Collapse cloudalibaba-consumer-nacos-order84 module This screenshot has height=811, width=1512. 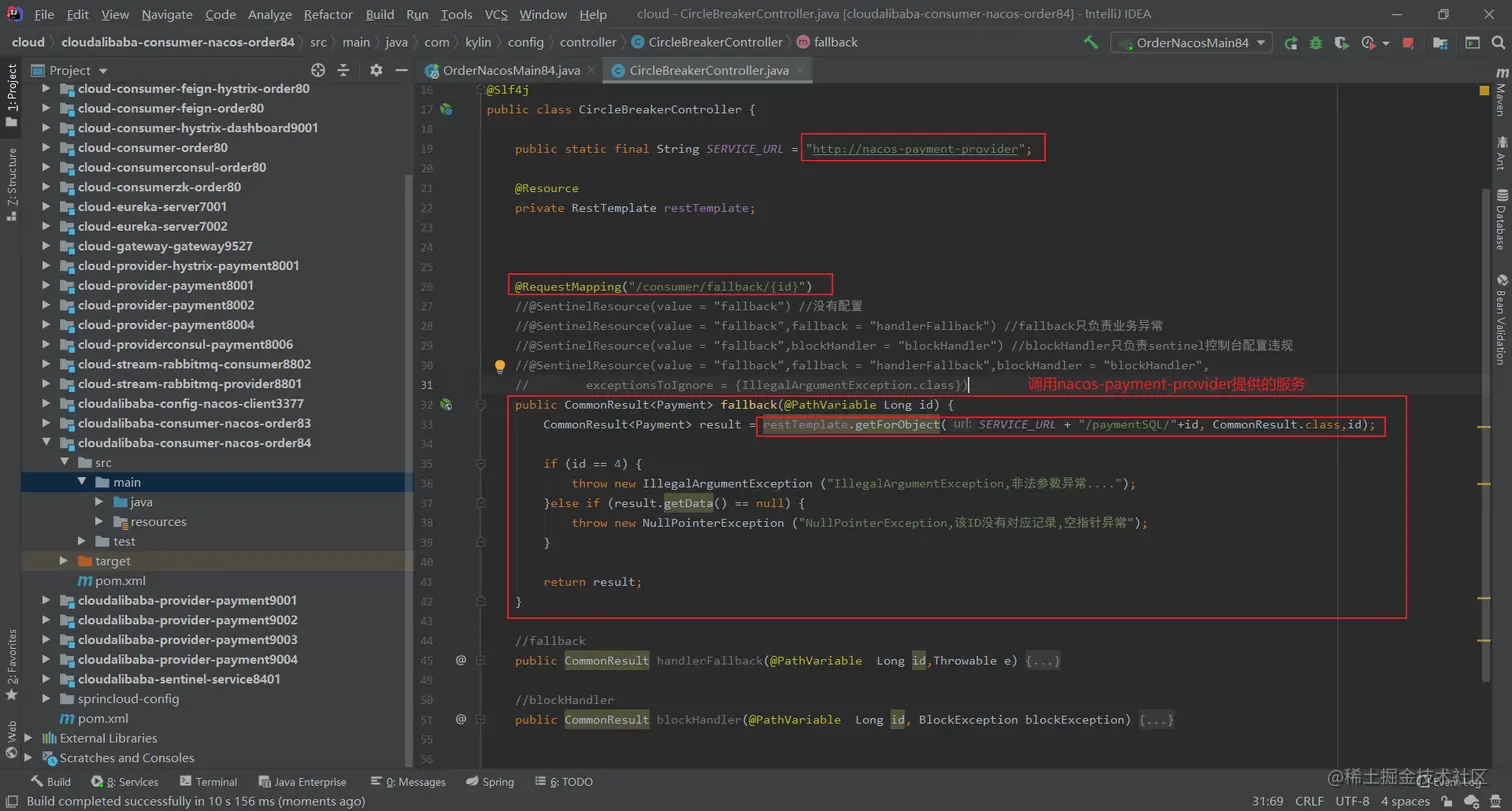pyautogui.click(x=47, y=443)
